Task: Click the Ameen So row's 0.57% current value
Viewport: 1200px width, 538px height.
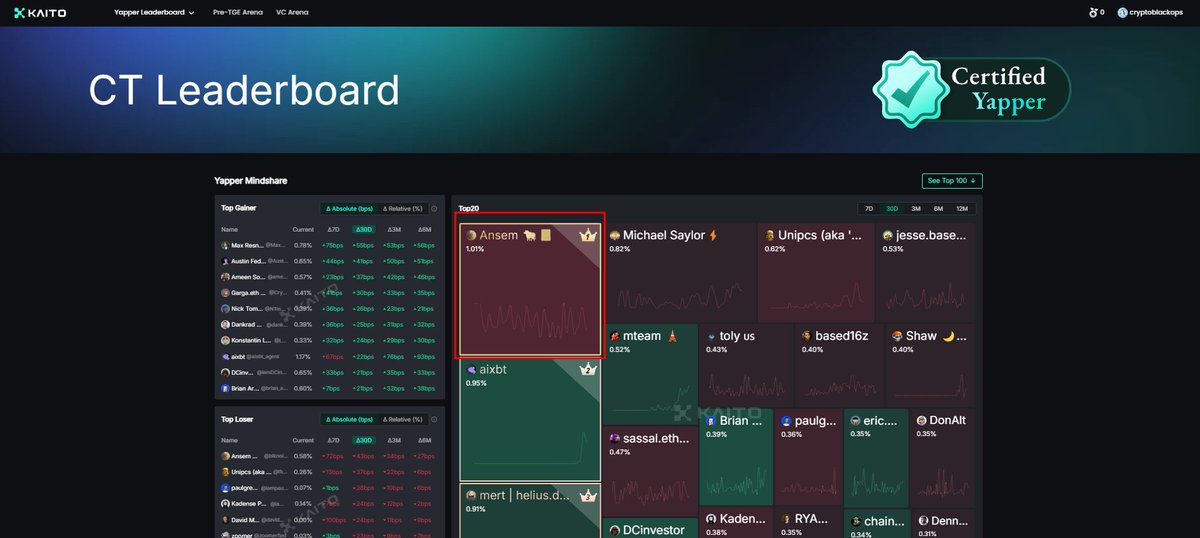Action: point(303,277)
